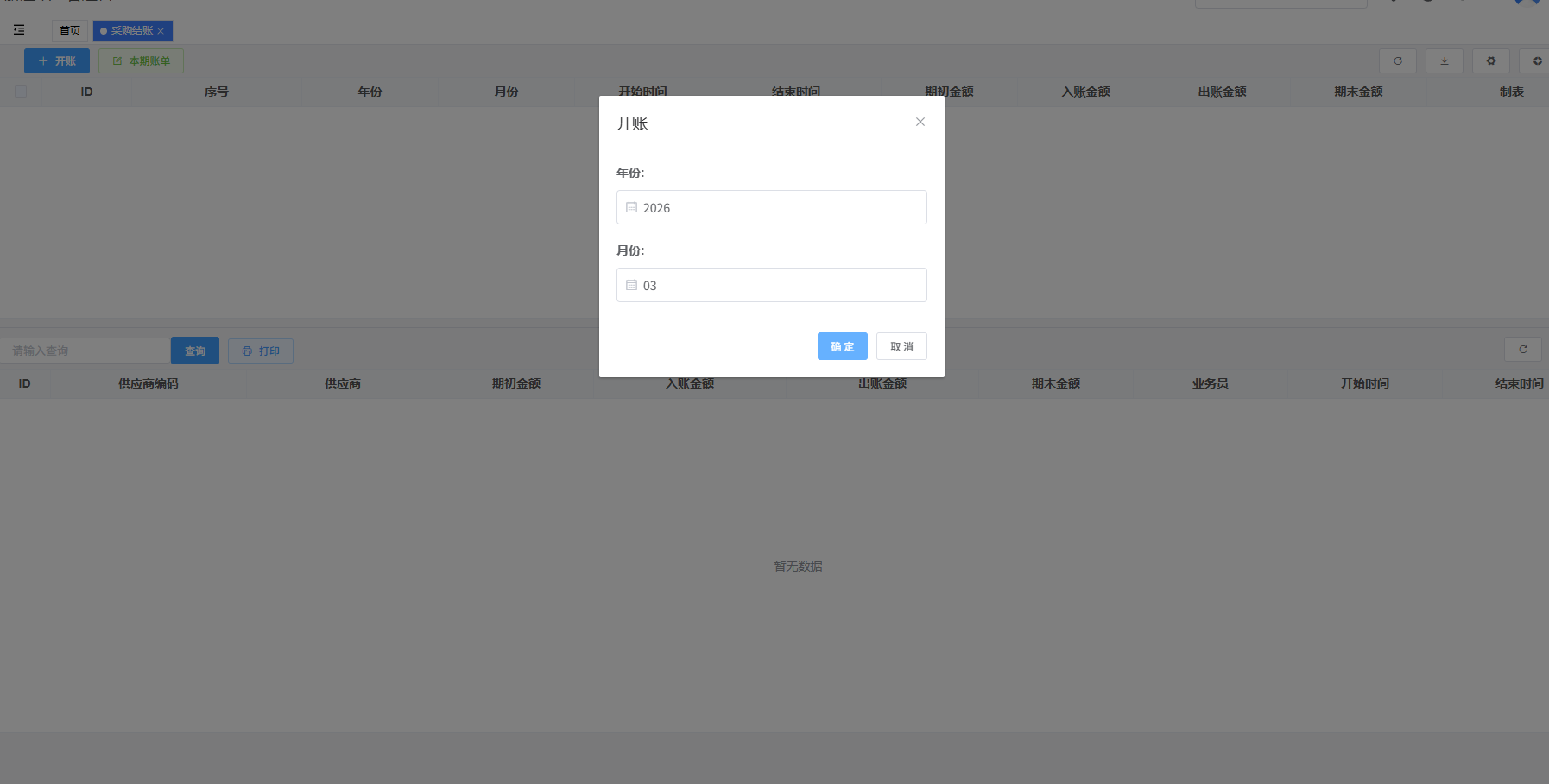Toggle the select-all checkbox in the table header
The width and height of the screenshot is (1549, 784).
[x=21, y=92]
